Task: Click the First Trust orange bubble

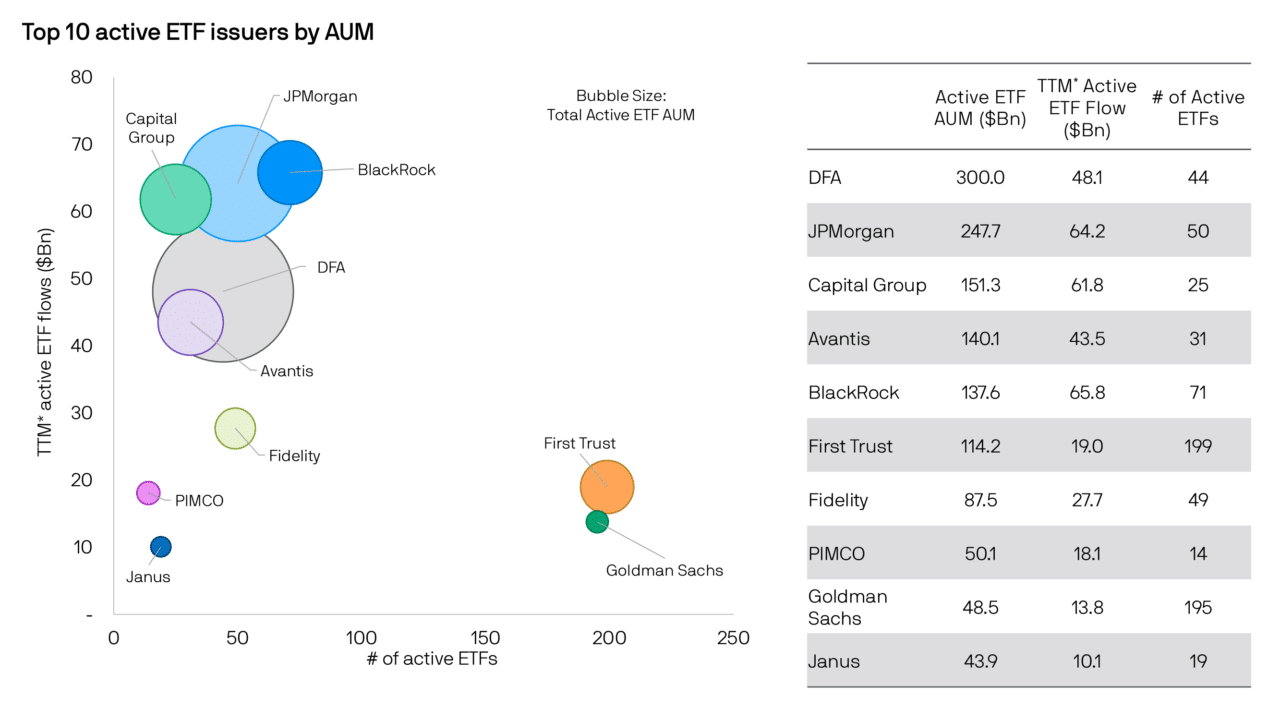Action: pos(607,487)
